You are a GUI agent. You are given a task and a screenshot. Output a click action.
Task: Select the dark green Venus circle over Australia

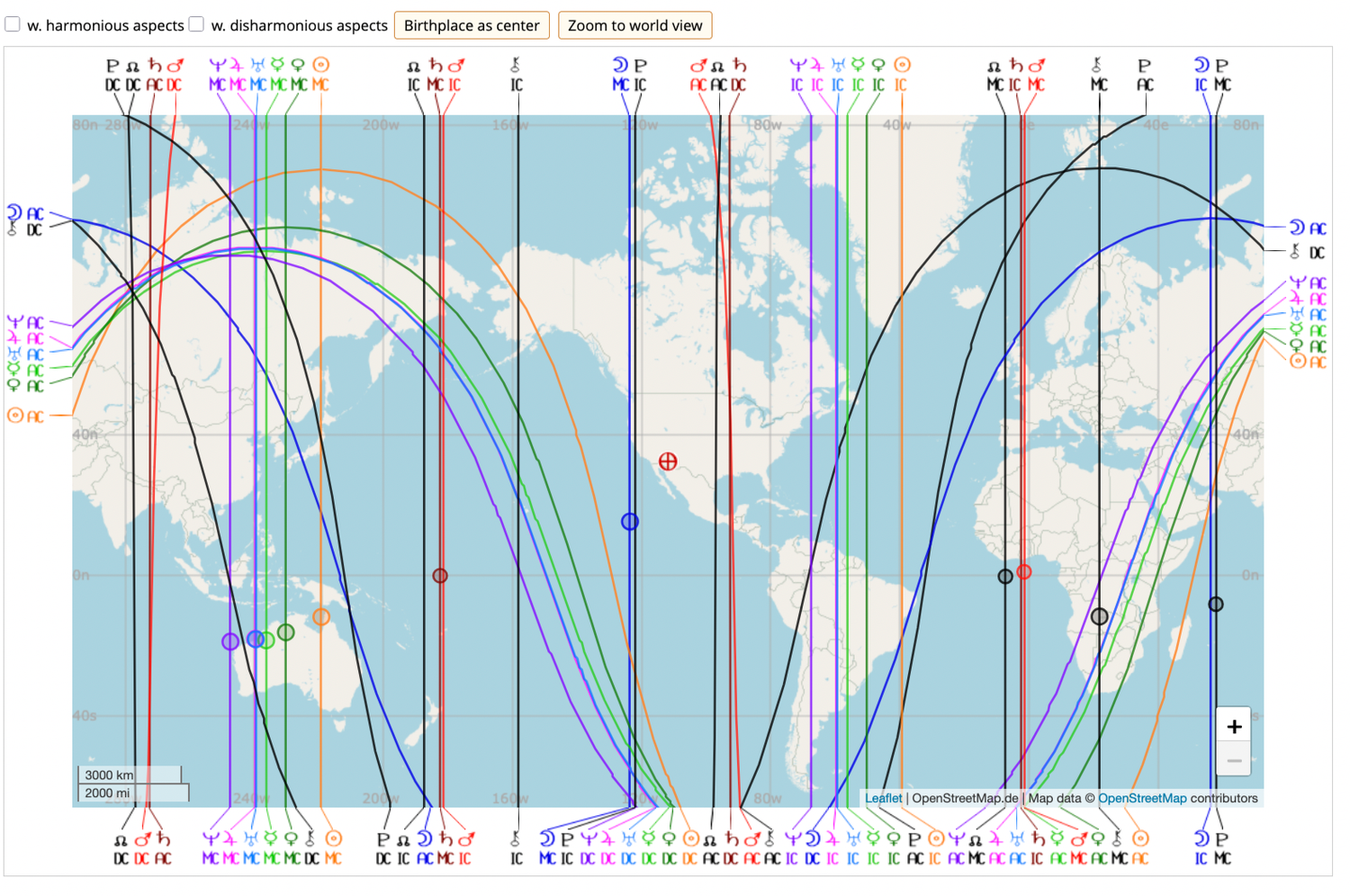pyautogui.click(x=286, y=632)
